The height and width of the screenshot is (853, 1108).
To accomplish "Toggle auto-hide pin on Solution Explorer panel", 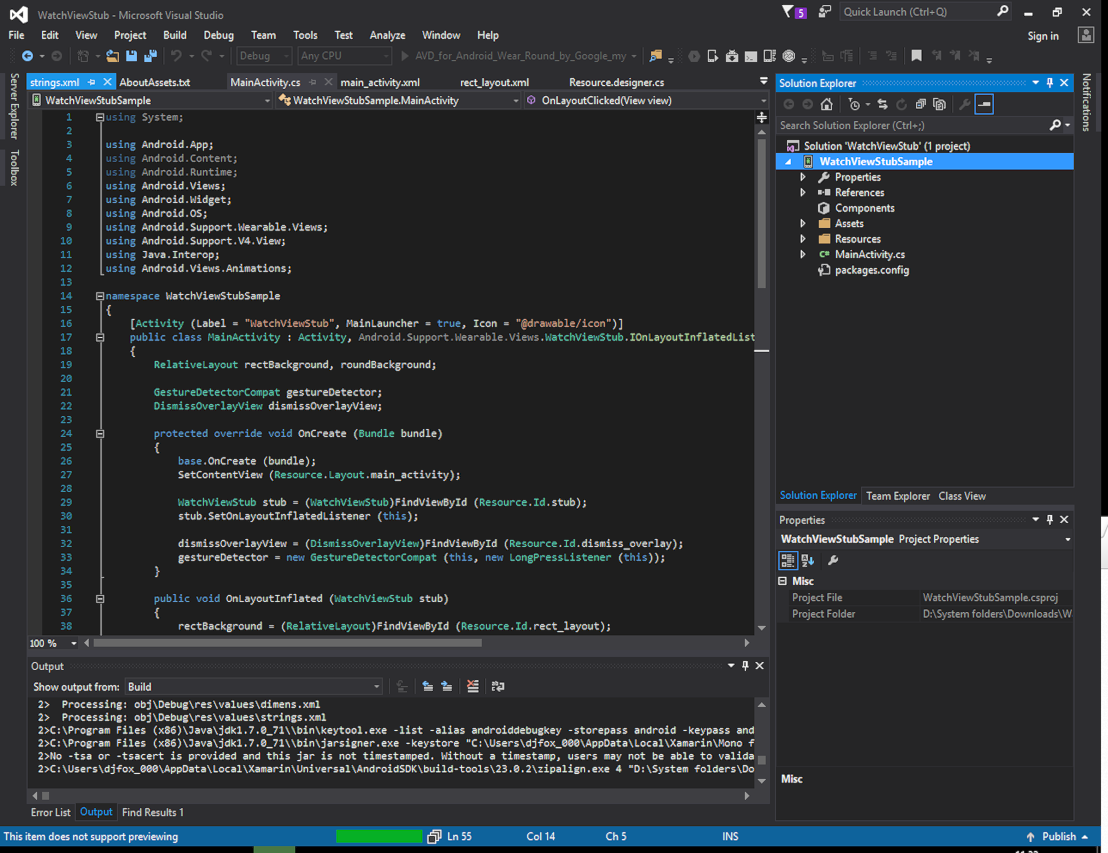I will 1050,83.
